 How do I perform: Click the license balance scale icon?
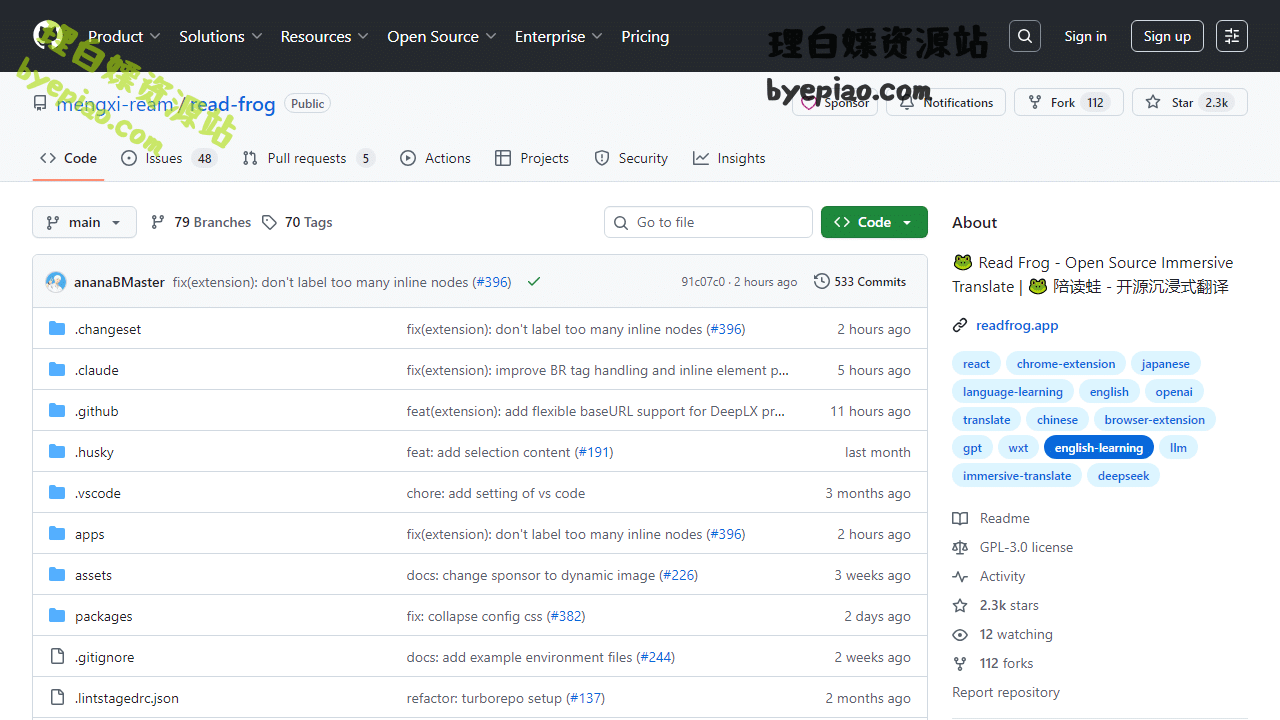[960, 547]
